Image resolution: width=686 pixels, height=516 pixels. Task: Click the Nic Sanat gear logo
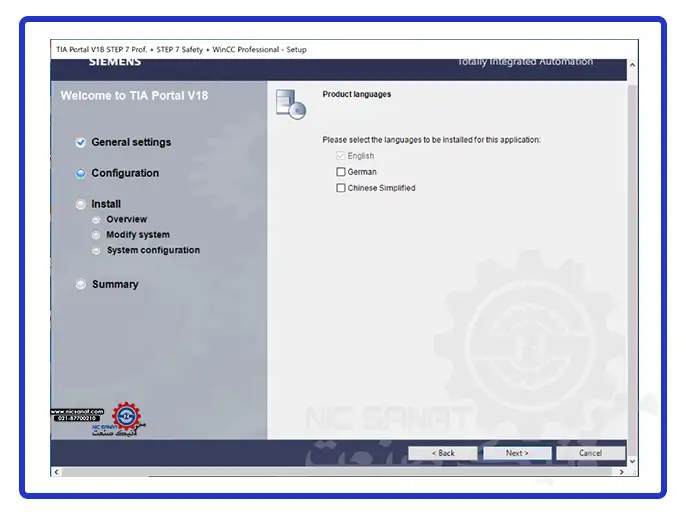126,416
